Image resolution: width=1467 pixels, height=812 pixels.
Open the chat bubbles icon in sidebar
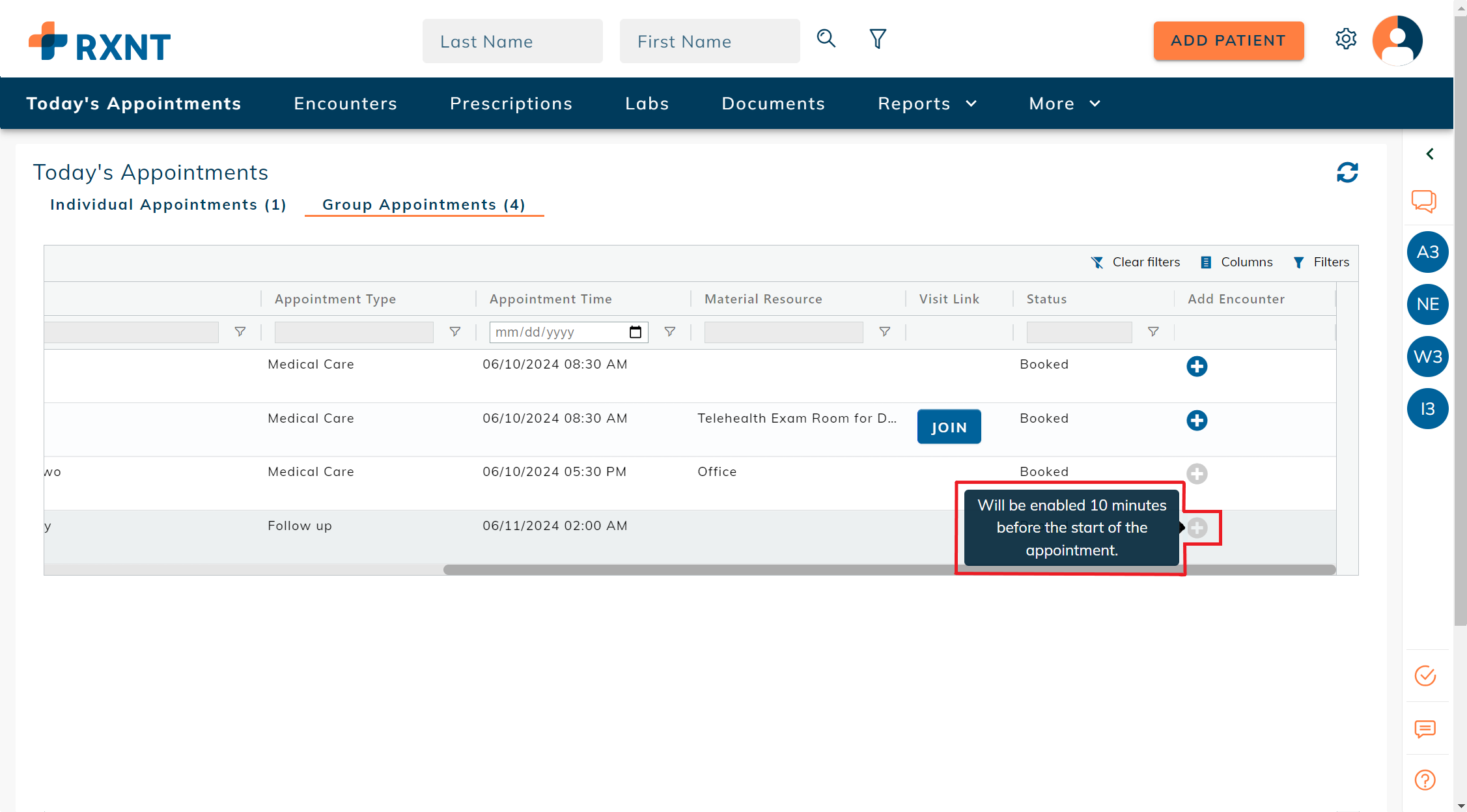tap(1424, 201)
